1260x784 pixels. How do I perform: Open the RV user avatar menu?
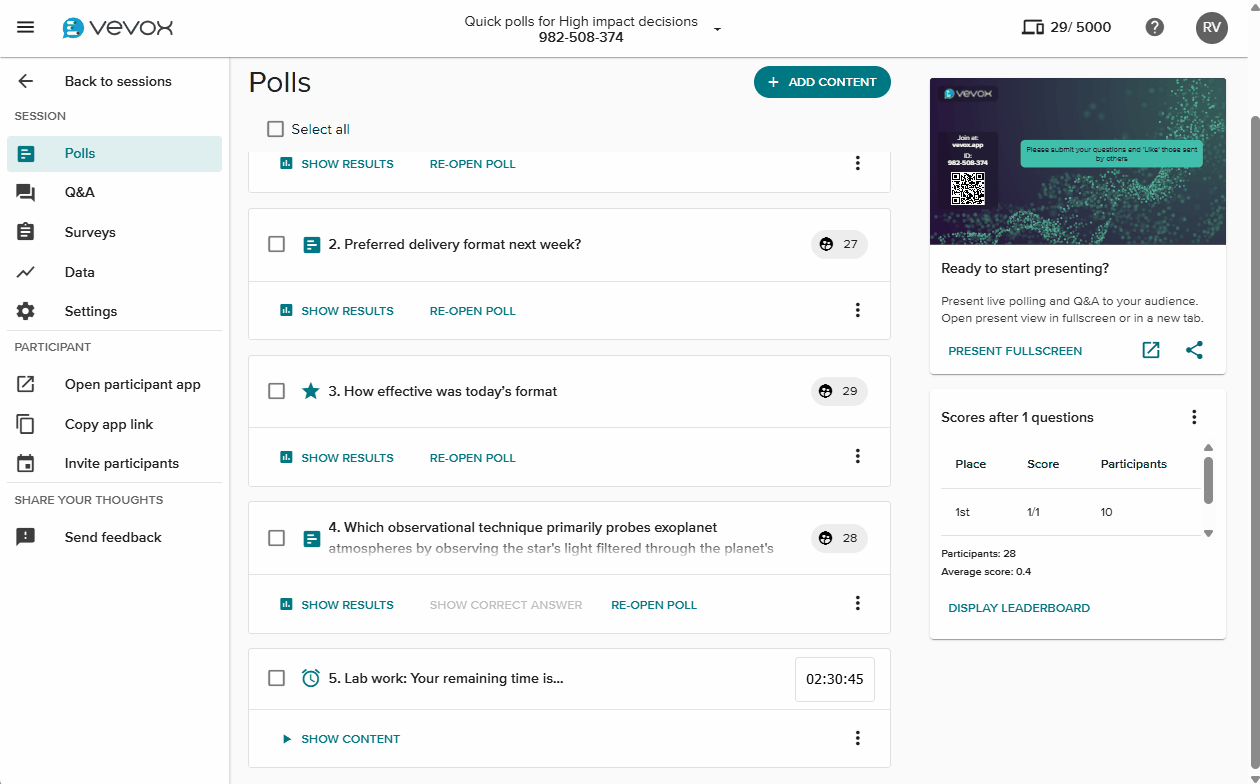coord(1211,27)
